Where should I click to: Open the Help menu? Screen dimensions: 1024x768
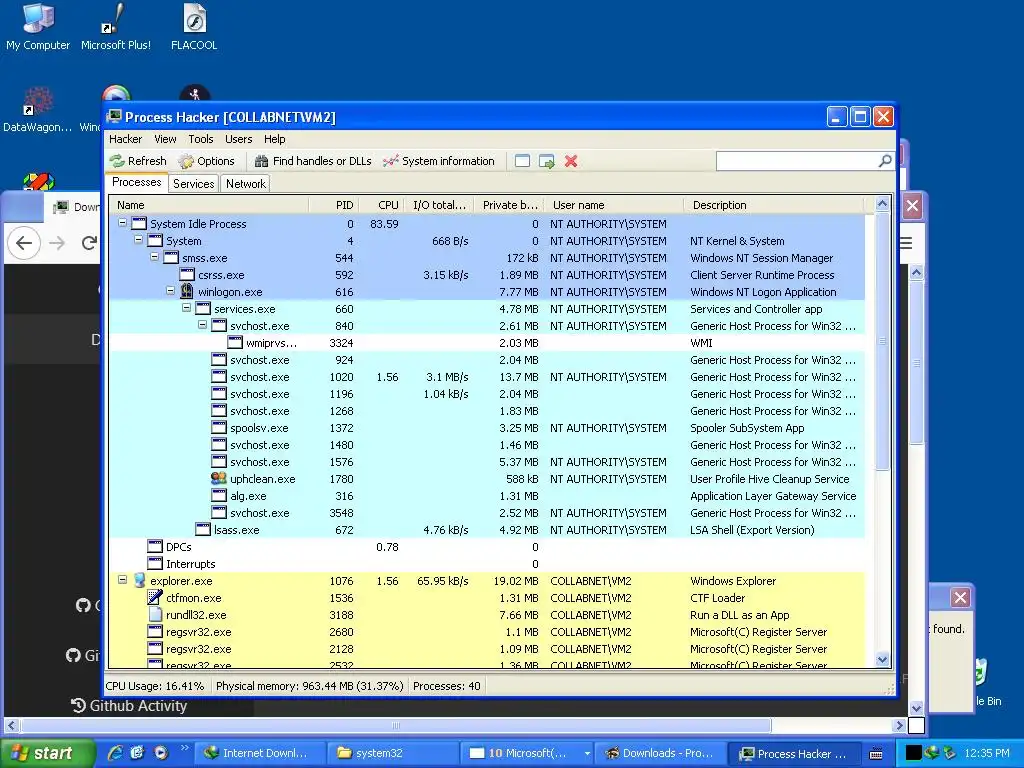tap(275, 139)
